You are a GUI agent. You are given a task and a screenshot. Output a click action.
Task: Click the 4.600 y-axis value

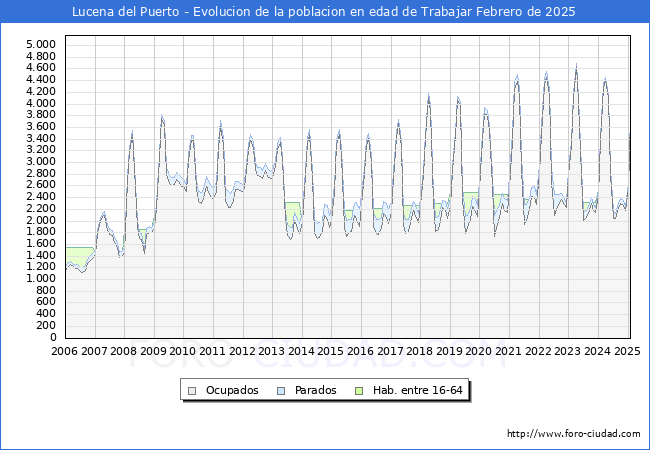[41, 68]
